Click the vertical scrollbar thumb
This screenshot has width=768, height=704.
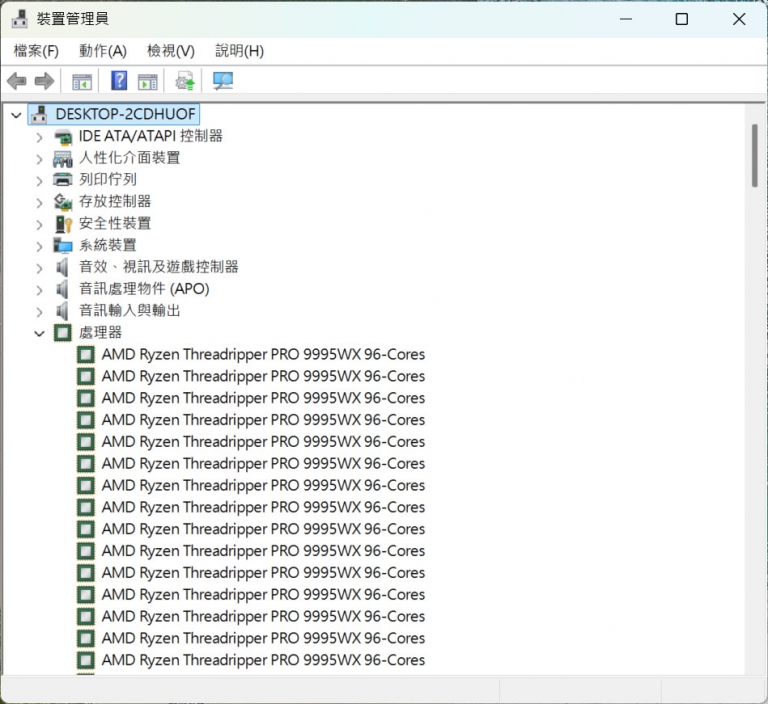click(x=755, y=155)
